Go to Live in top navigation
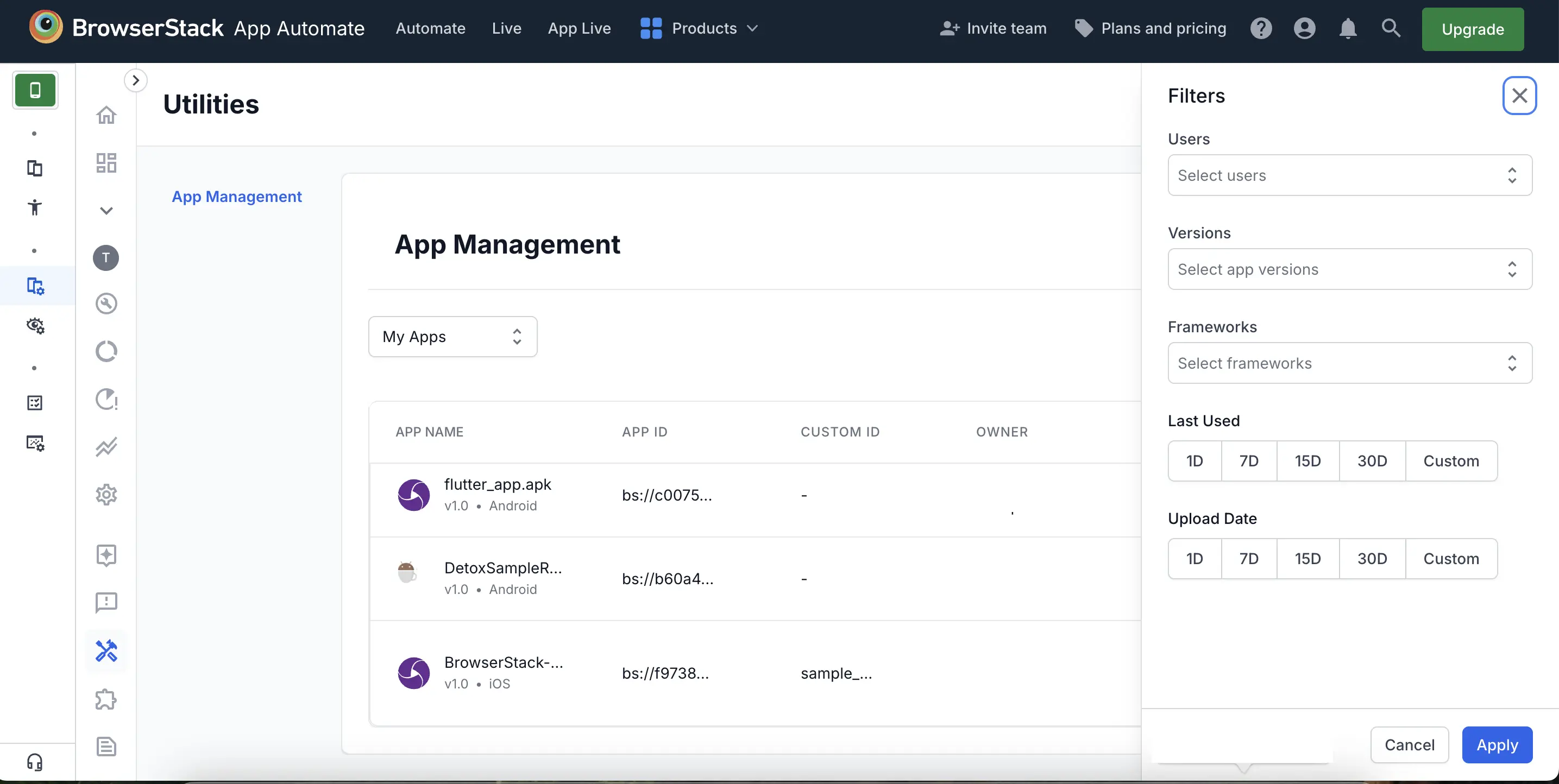1559x784 pixels. pyautogui.click(x=507, y=28)
